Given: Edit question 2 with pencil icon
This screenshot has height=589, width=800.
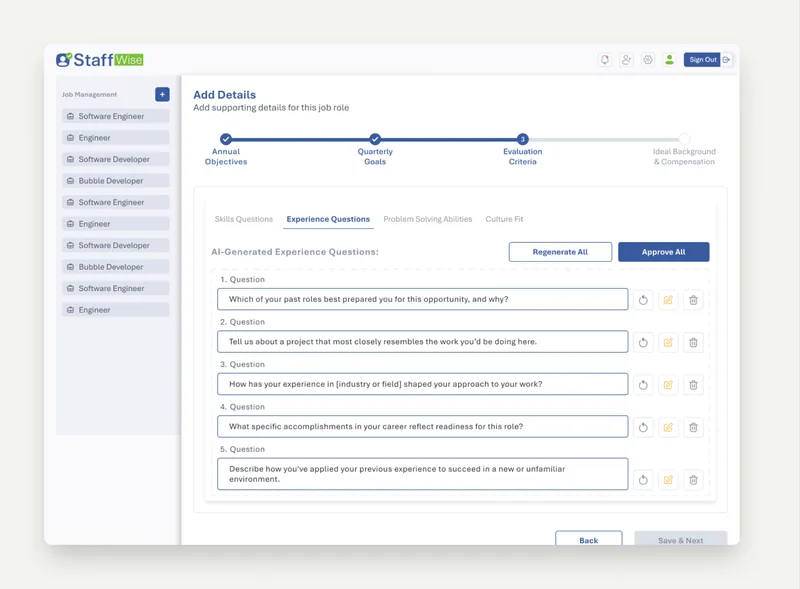Looking at the screenshot, I should [668, 342].
